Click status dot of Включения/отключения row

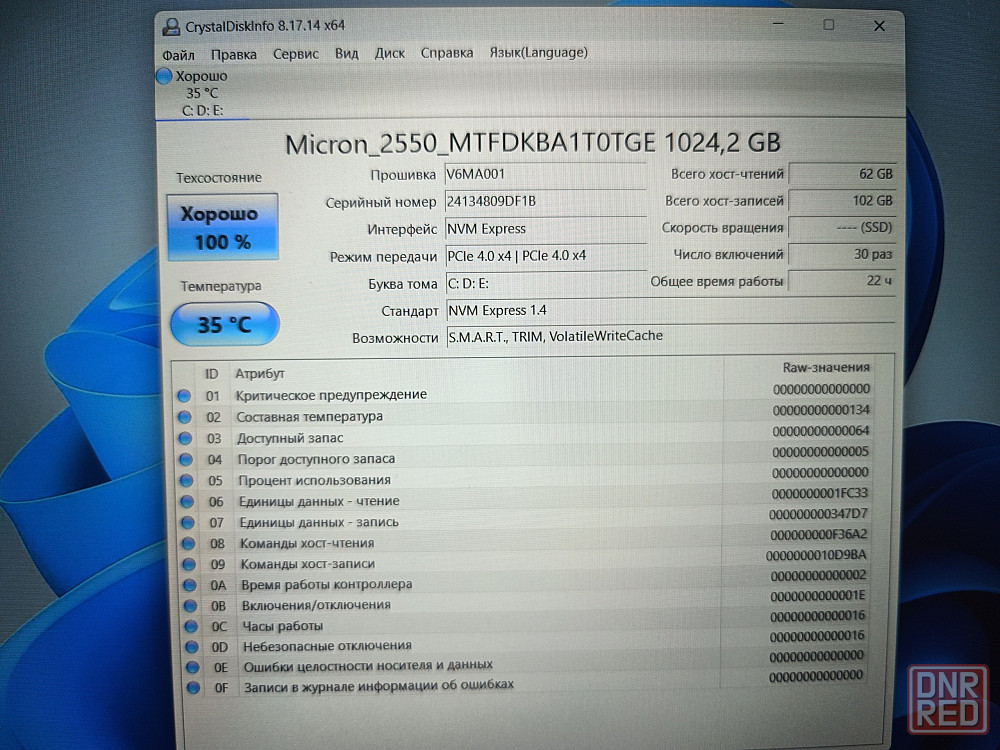191,605
